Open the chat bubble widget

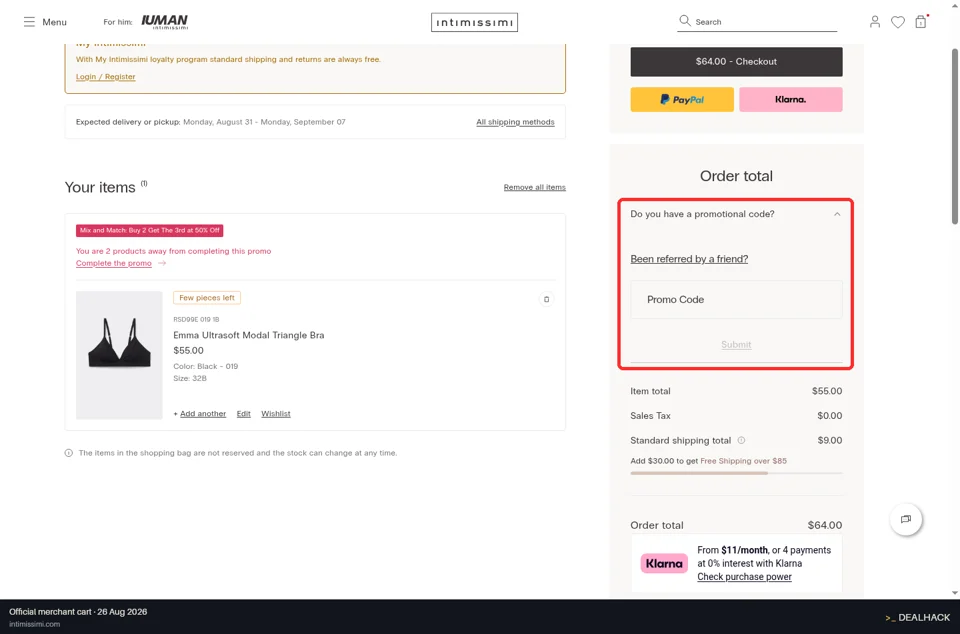(906, 519)
